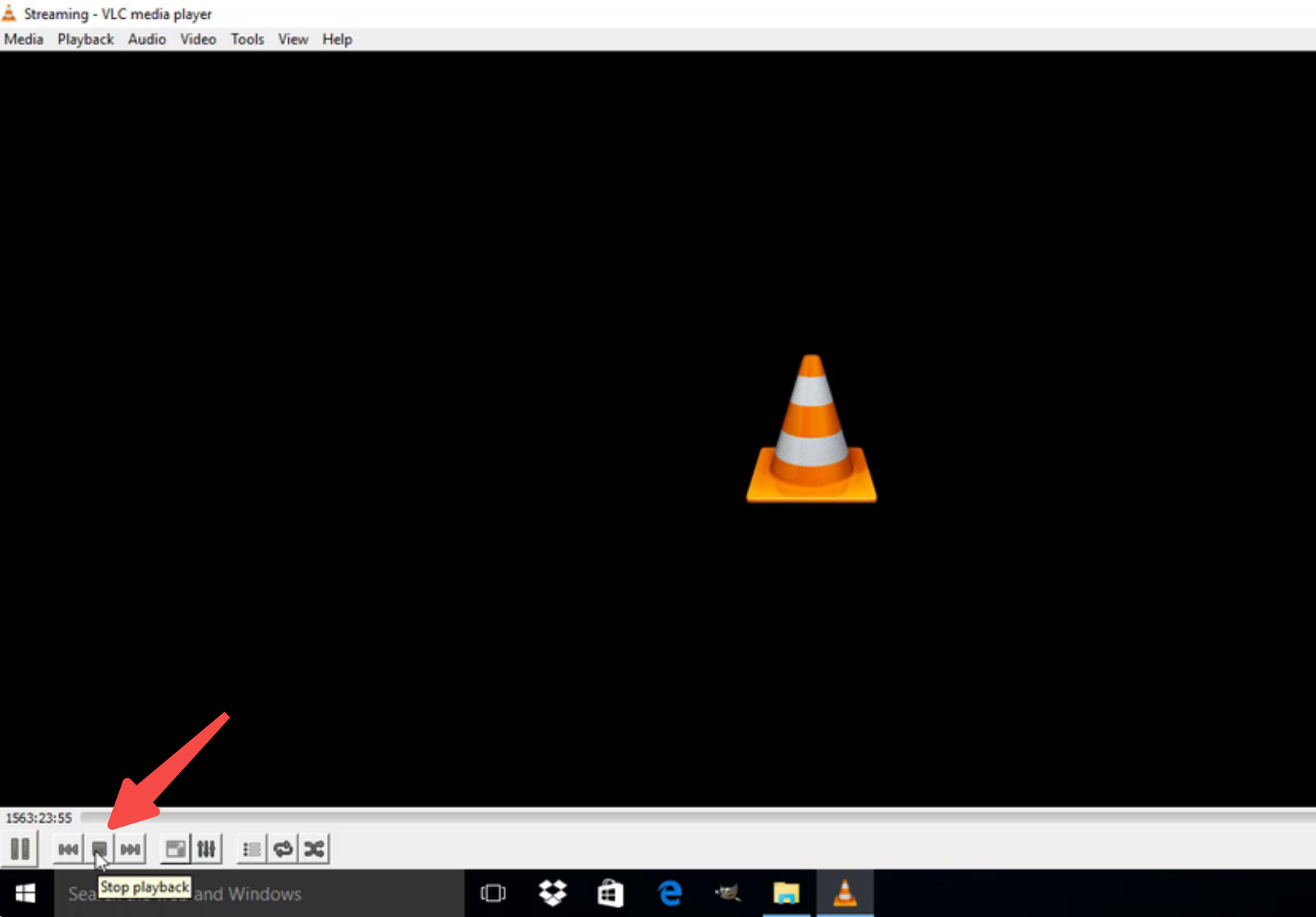Enable loop playback
The height and width of the screenshot is (917, 1316).
click(x=283, y=848)
